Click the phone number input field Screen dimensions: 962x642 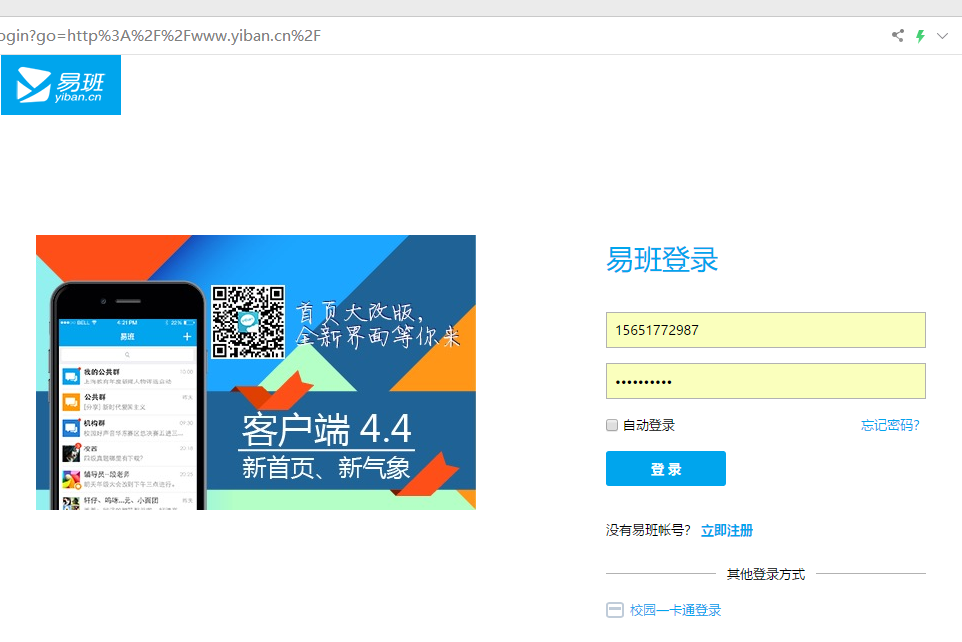(766, 330)
